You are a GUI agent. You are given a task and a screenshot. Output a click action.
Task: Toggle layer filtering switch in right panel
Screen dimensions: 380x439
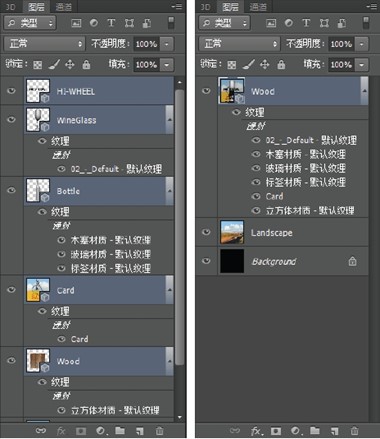click(x=366, y=23)
